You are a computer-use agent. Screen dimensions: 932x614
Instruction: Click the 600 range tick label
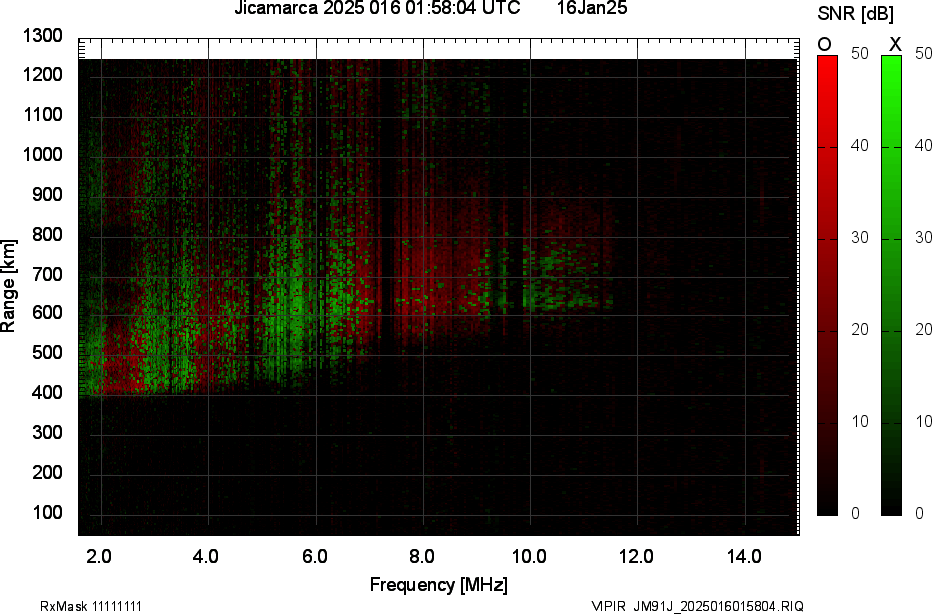click(47, 313)
